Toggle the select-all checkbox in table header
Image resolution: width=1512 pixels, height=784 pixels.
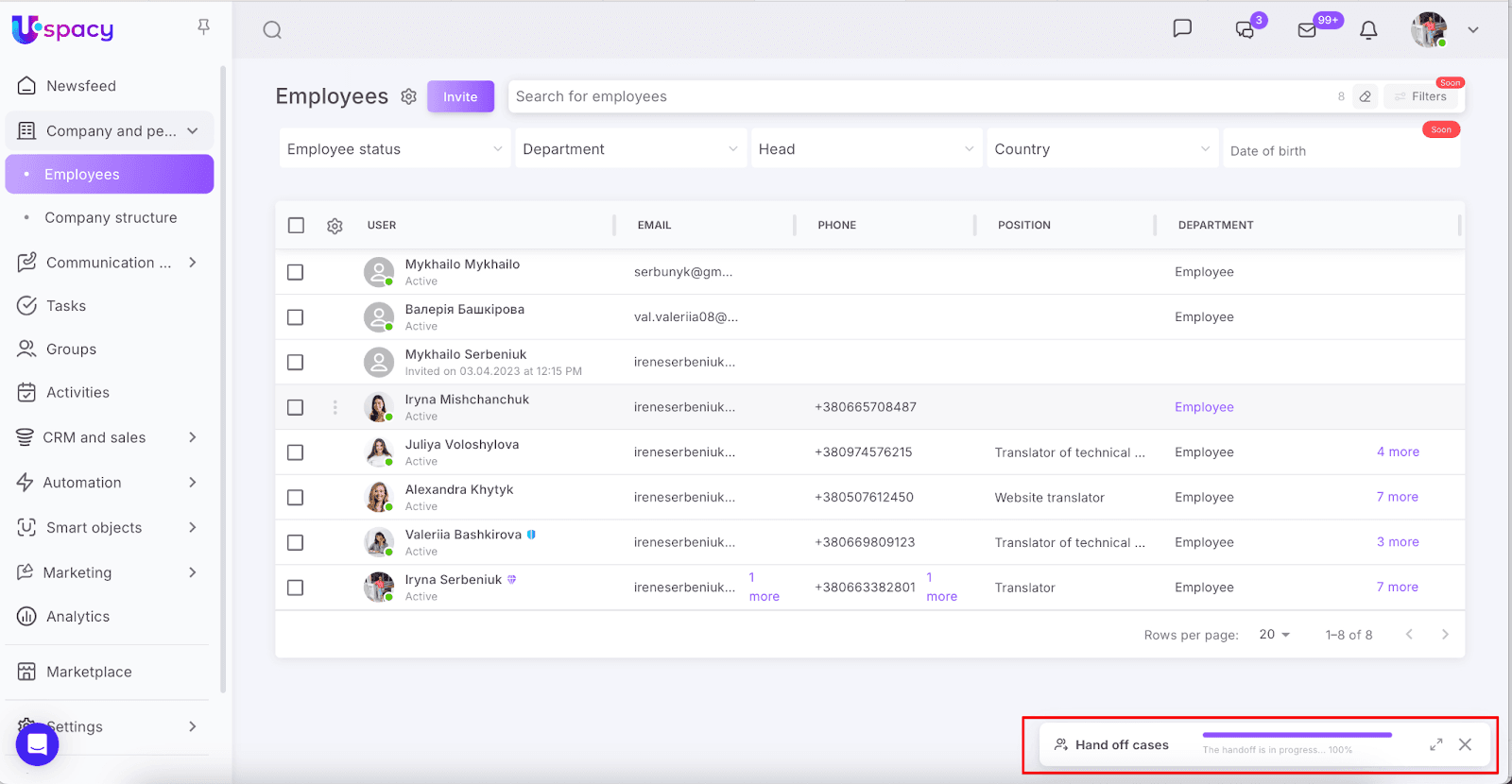click(x=296, y=226)
